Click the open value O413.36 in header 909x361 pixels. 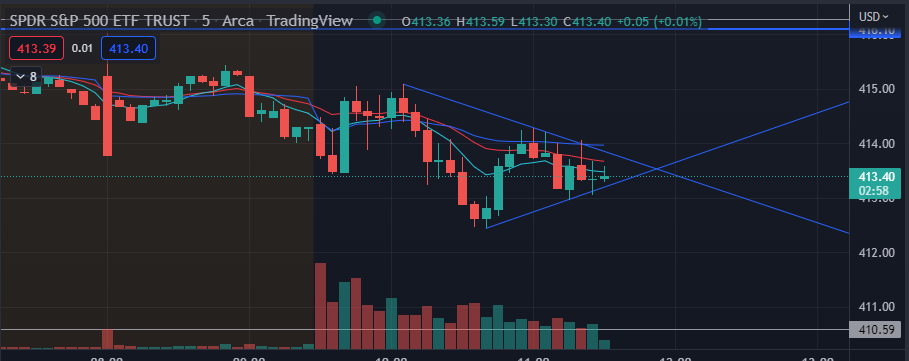[427, 22]
